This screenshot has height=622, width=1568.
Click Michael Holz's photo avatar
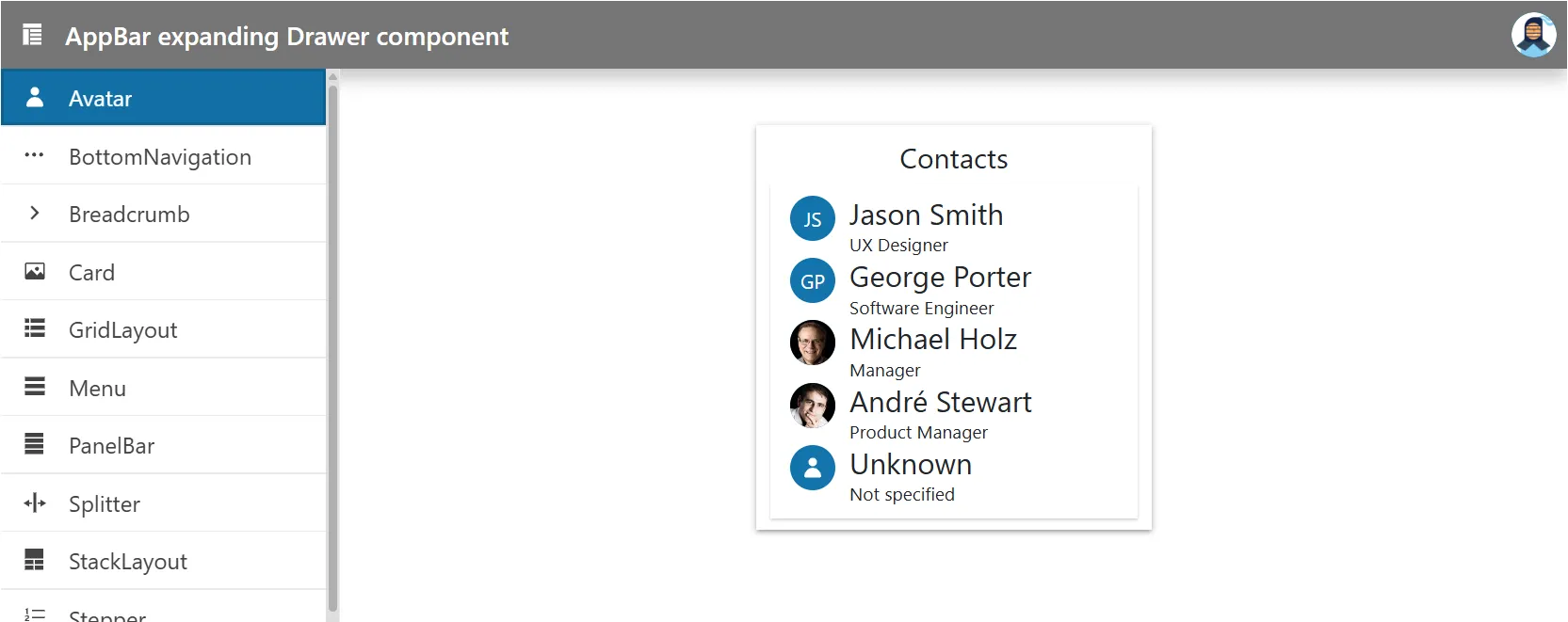tap(813, 343)
